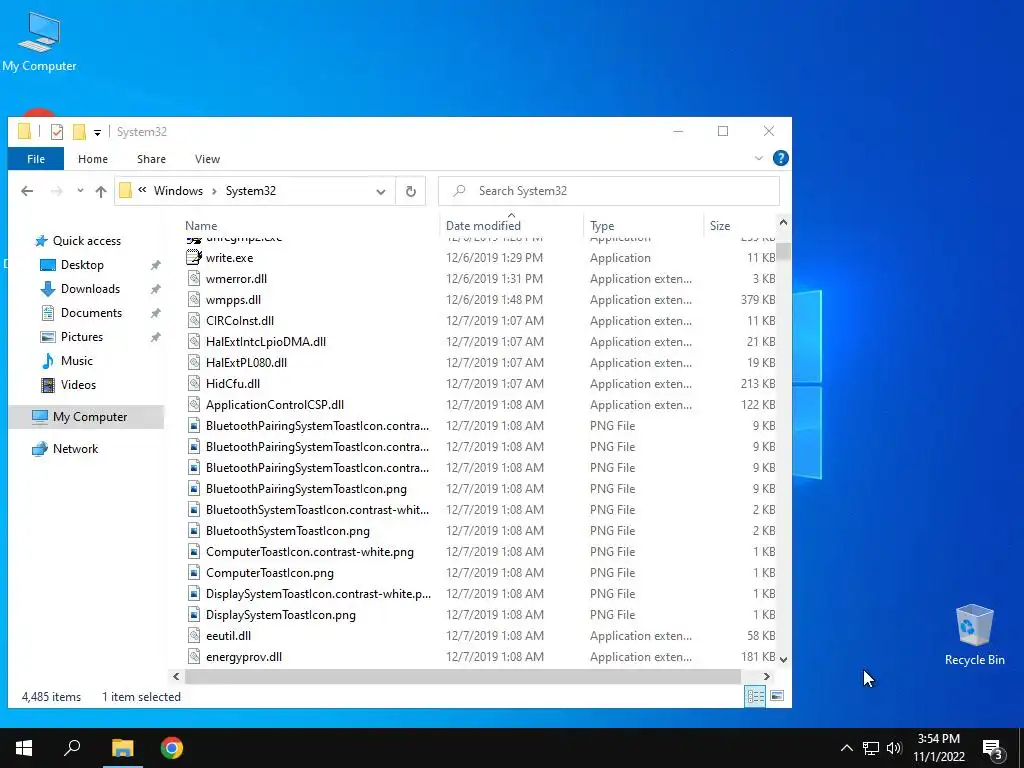Refresh the System32 folder view
Image resolution: width=1024 pixels, height=768 pixels.
(411, 191)
